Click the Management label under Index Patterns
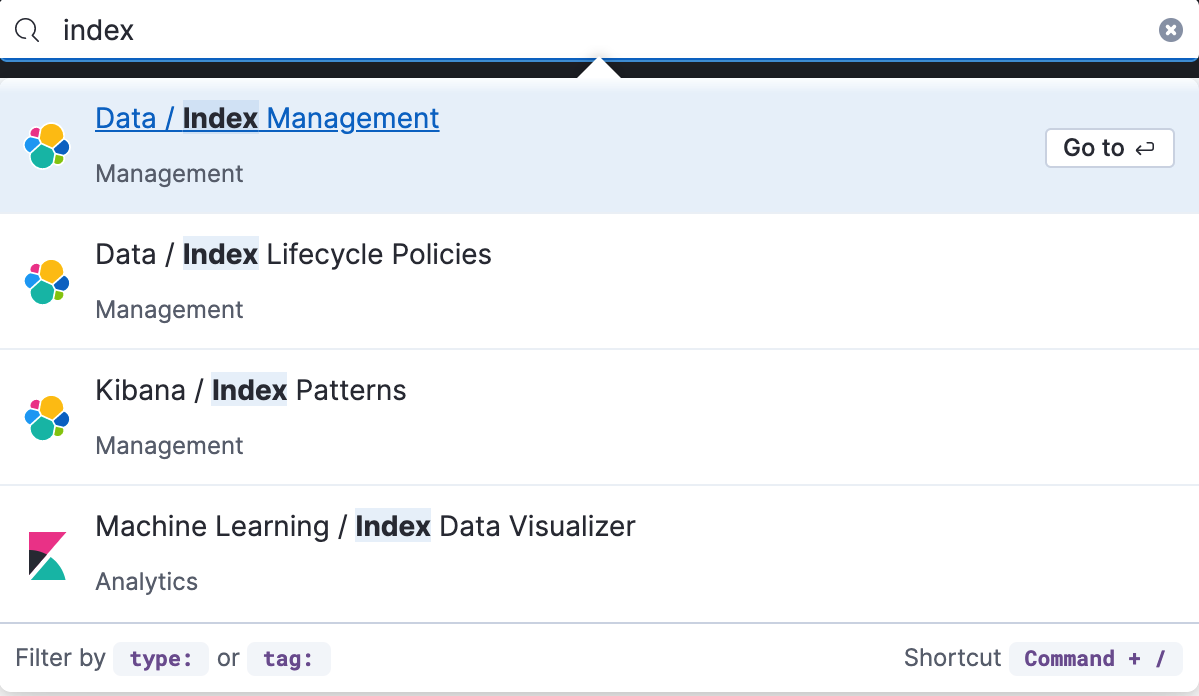The width and height of the screenshot is (1199, 696). pos(168,445)
